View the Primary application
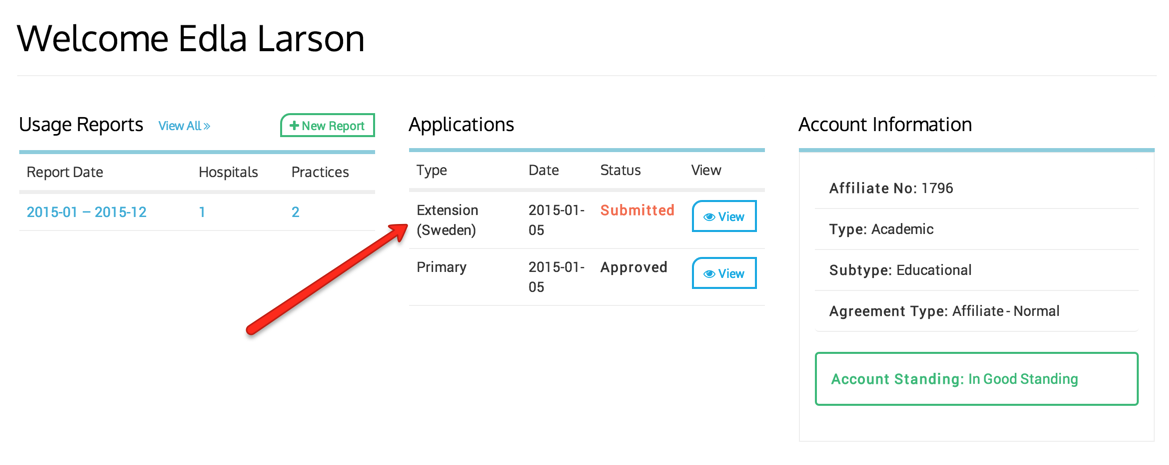The height and width of the screenshot is (465, 1169). pos(724,274)
